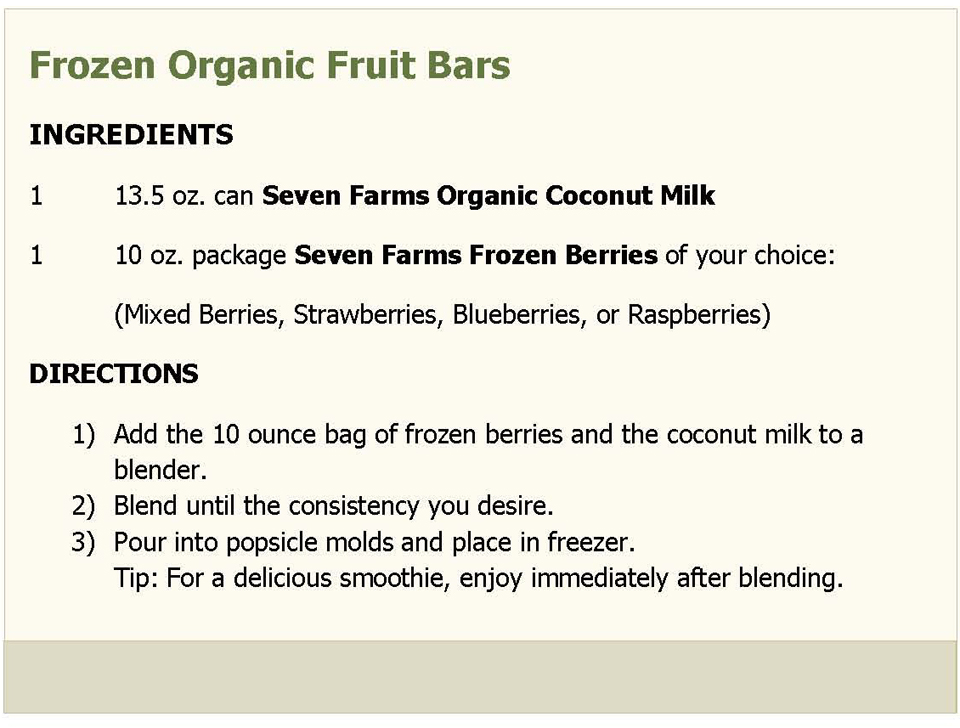
Task: Click the tan footer band
Action: click(480, 677)
